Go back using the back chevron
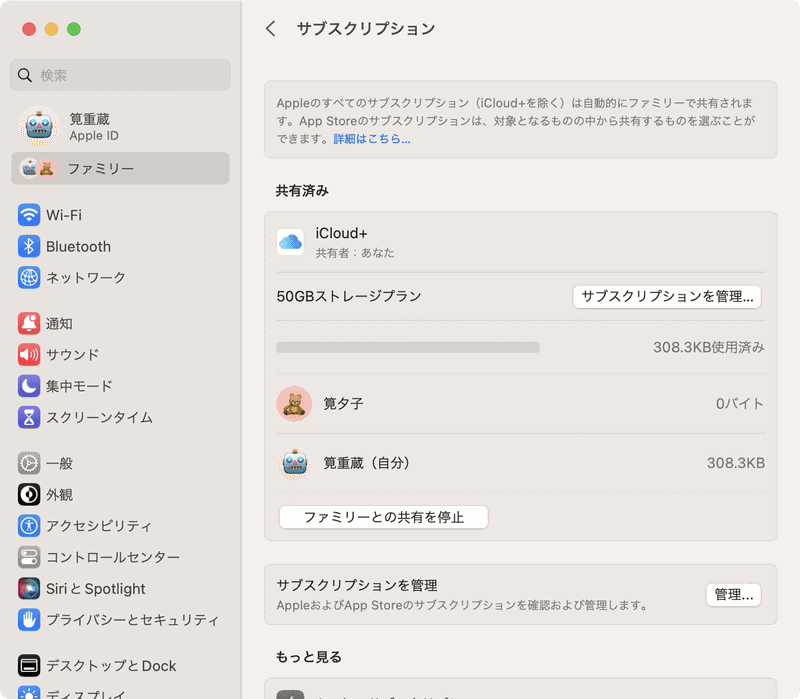800x699 pixels. tap(270, 29)
